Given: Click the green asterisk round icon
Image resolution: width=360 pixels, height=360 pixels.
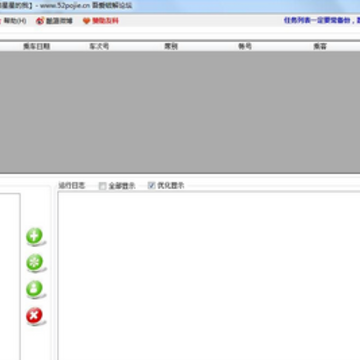Looking at the screenshot, I should pyautogui.click(x=35, y=262).
